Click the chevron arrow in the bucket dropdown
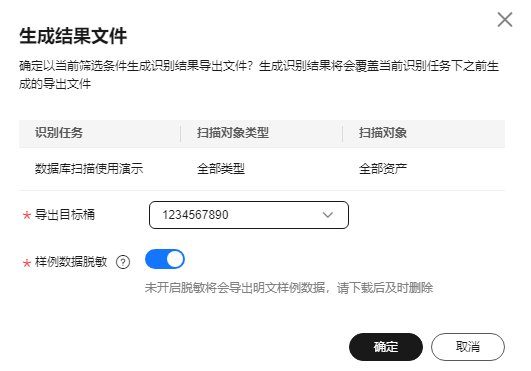 pos(327,215)
